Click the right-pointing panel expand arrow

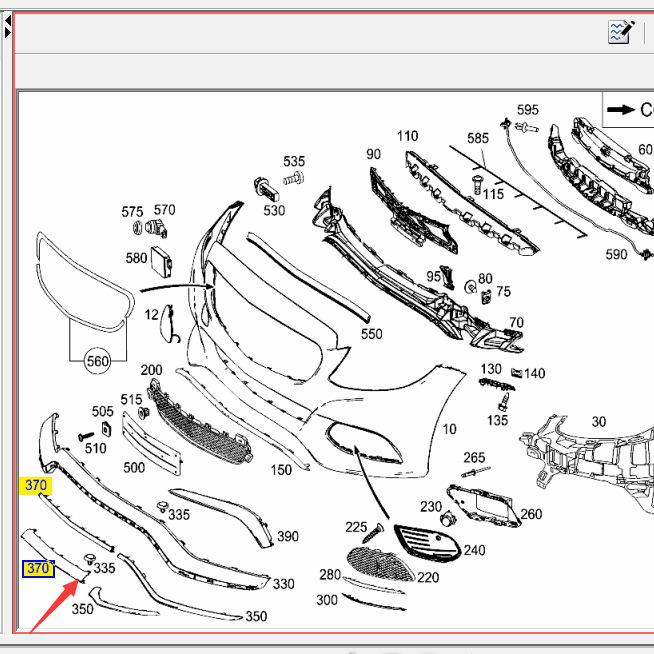click(8, 32)
